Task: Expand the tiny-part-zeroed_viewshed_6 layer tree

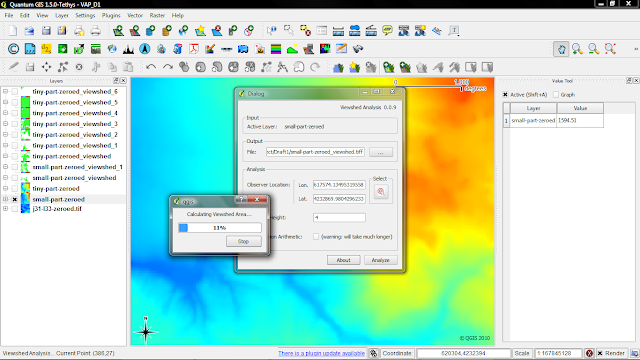Action: pos(5,91)
